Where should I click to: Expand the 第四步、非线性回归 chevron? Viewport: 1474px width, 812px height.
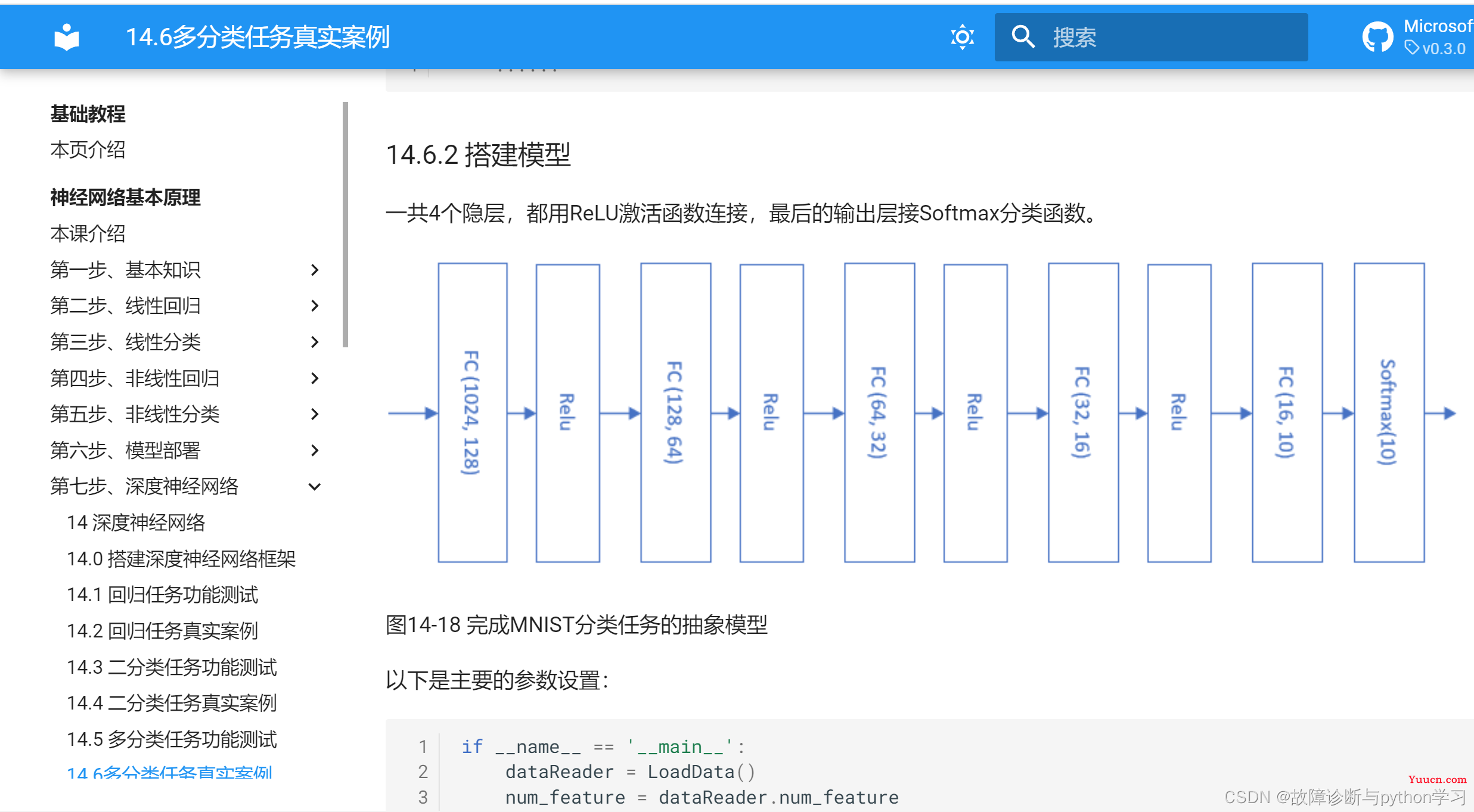(x=315, y=378)
